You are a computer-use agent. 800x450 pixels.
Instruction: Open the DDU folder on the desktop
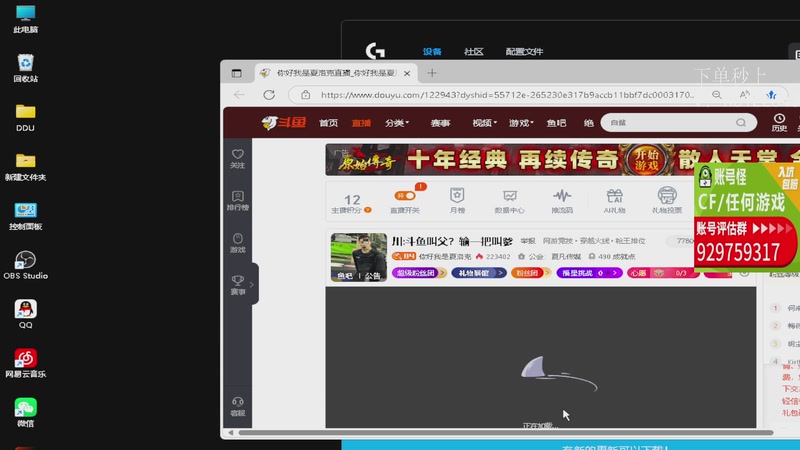point(26,117)
